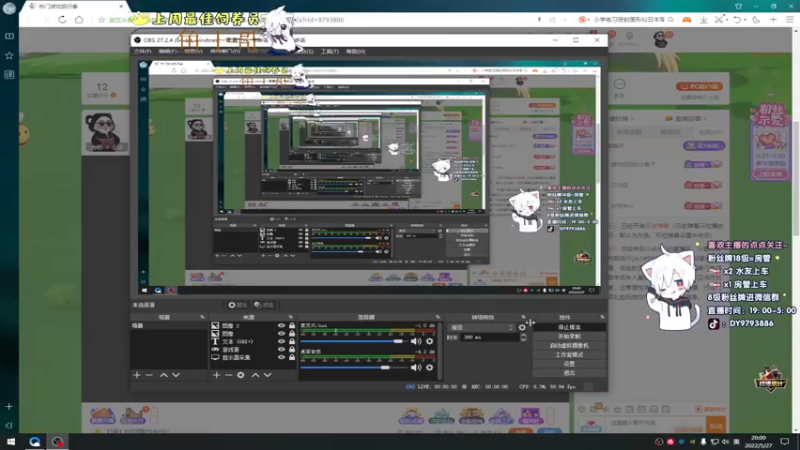The width and height of the screenshot is (800, 450).
Task: Mute the 桌面音频 desktop audio channel
Action: [416, 367]
